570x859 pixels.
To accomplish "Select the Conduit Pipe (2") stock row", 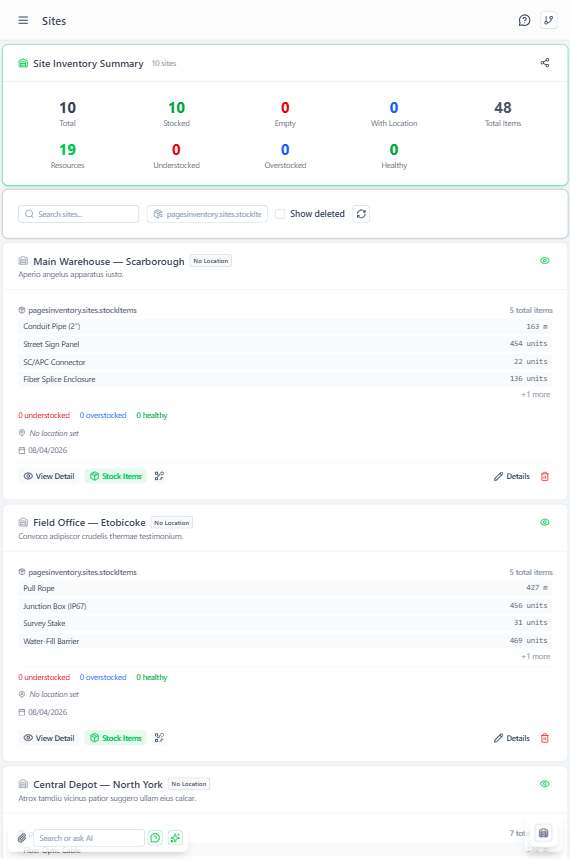I will (285, 327).
